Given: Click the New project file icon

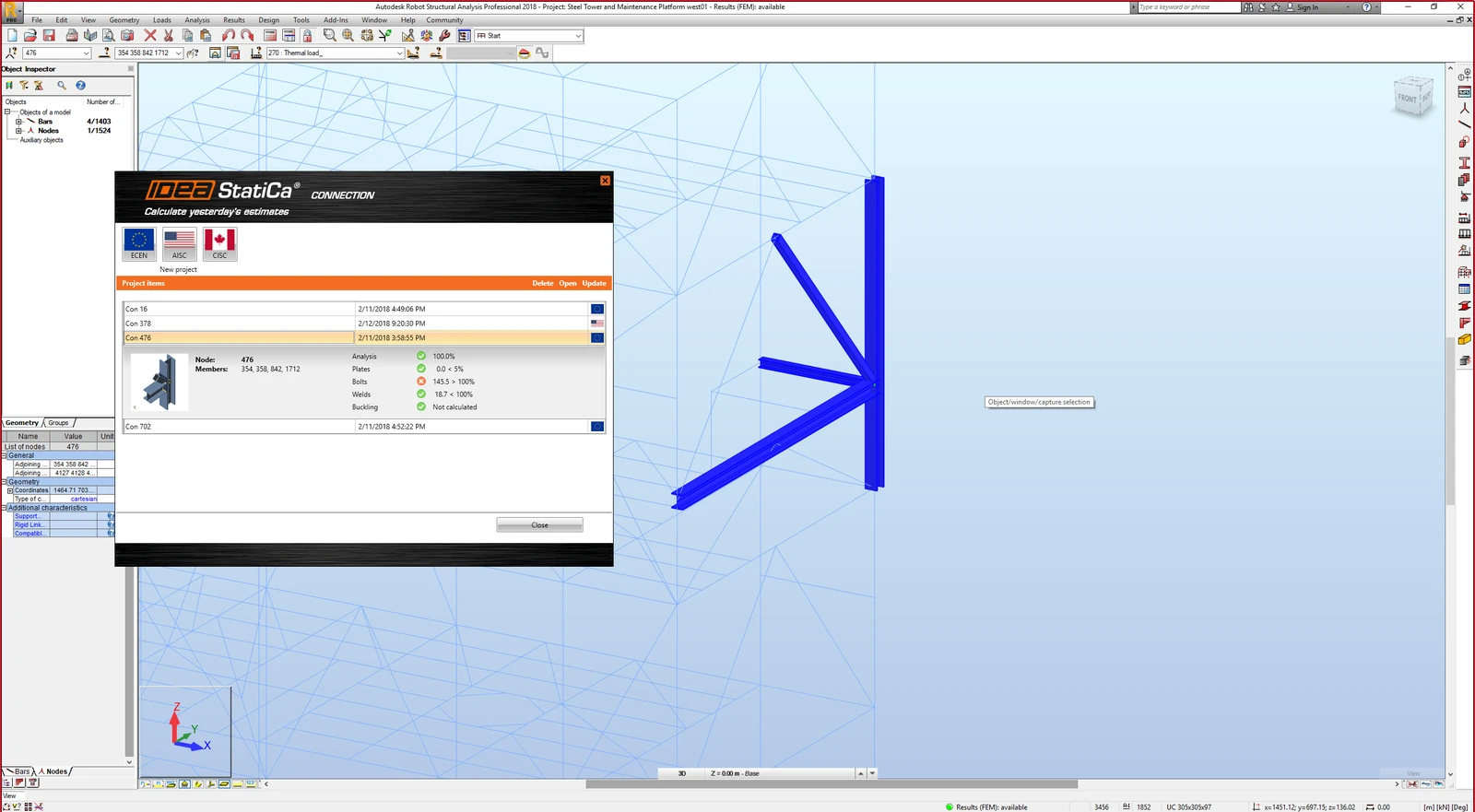Looking at the screenshot, I should pyautogui.click(x=12, y=36).
